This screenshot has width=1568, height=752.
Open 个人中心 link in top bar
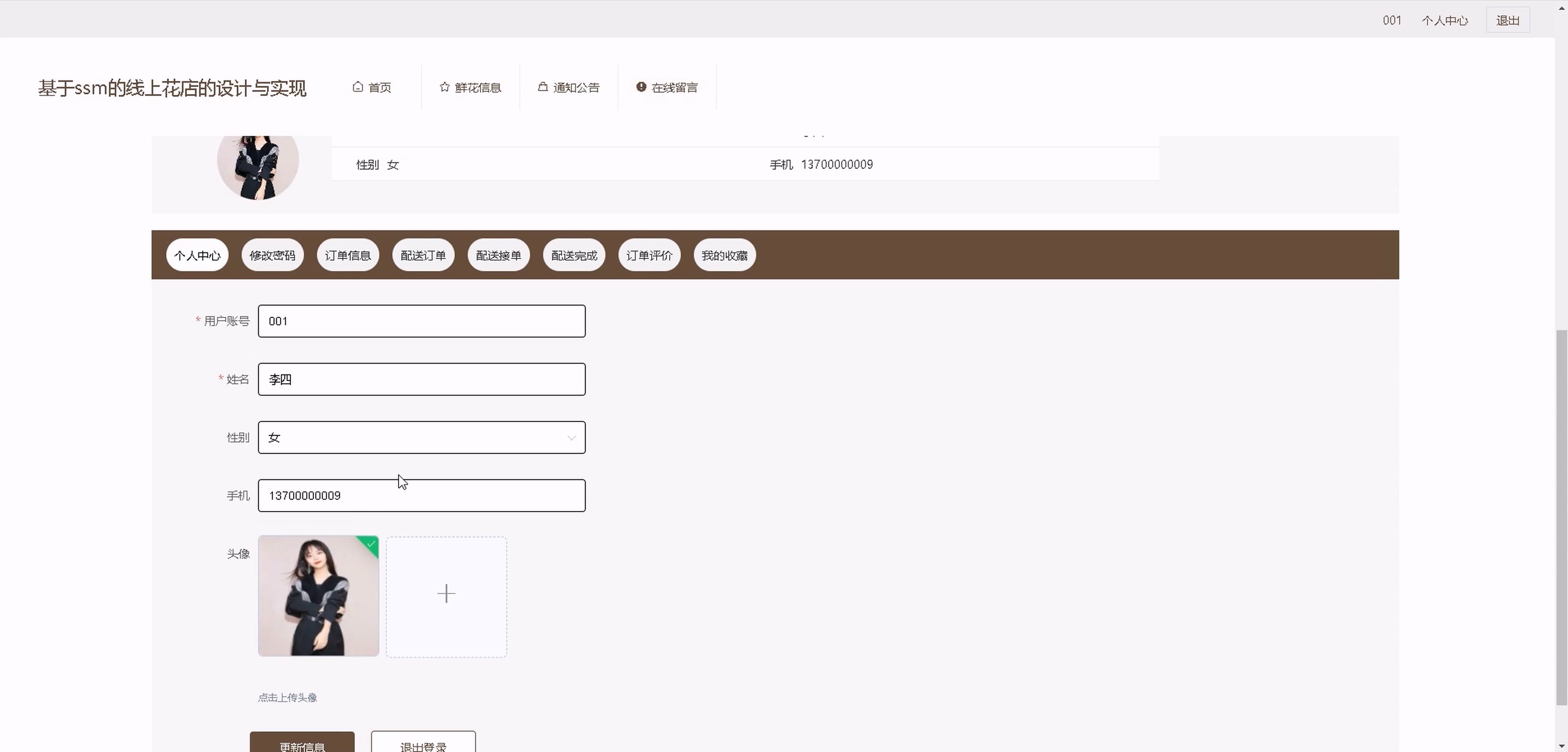[x=1444, y=21]
